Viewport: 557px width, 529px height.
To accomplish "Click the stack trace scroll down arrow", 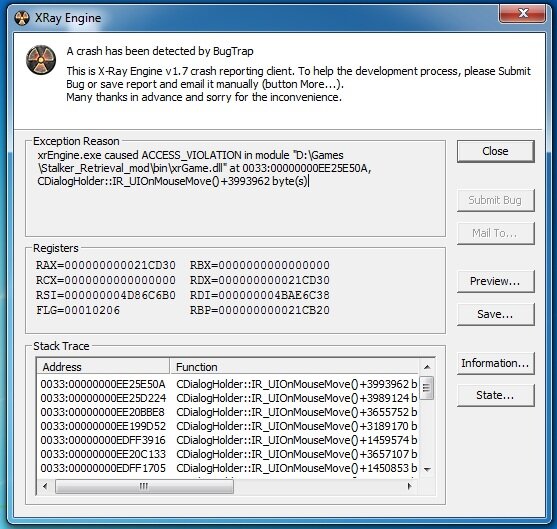I will [427, 469].
